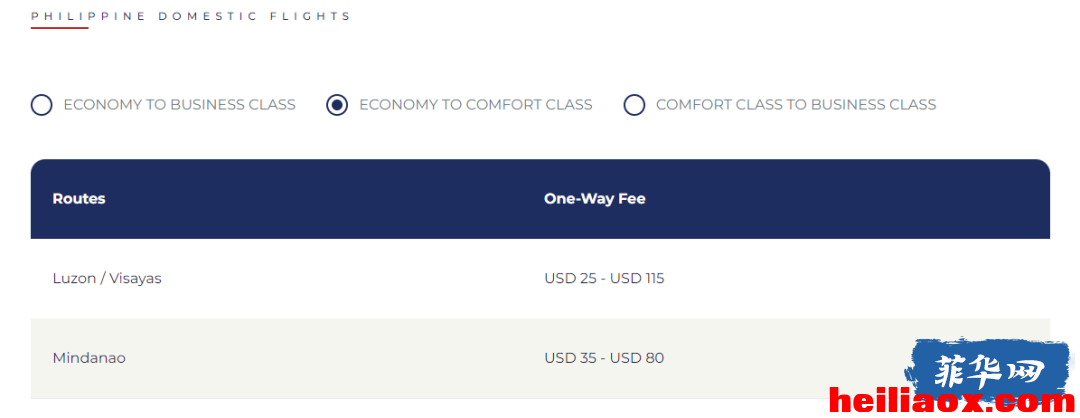
Task: Click the One-Way Fee column header
Action: 594,199
